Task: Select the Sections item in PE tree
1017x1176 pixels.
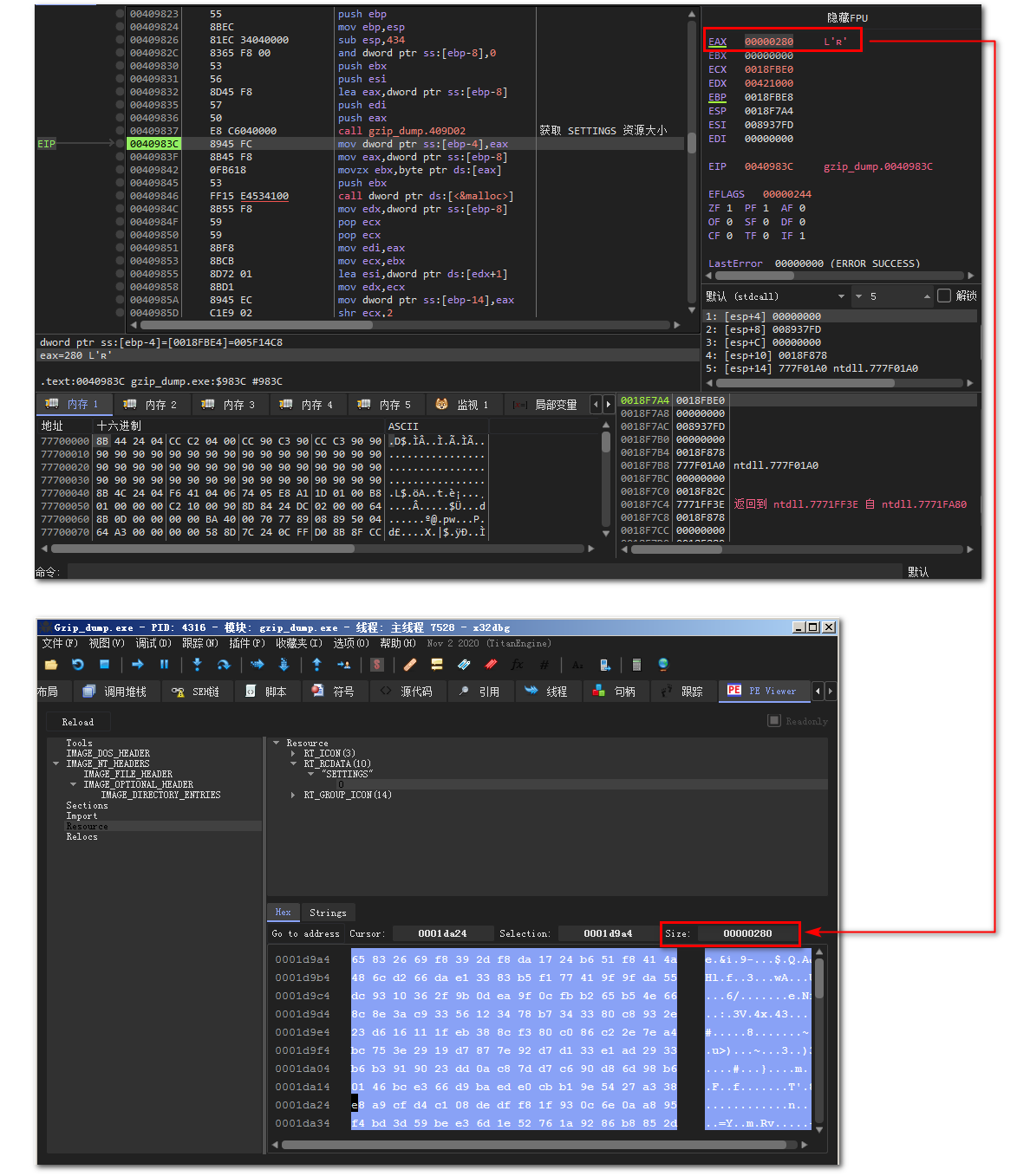Action: coord(88,805)
